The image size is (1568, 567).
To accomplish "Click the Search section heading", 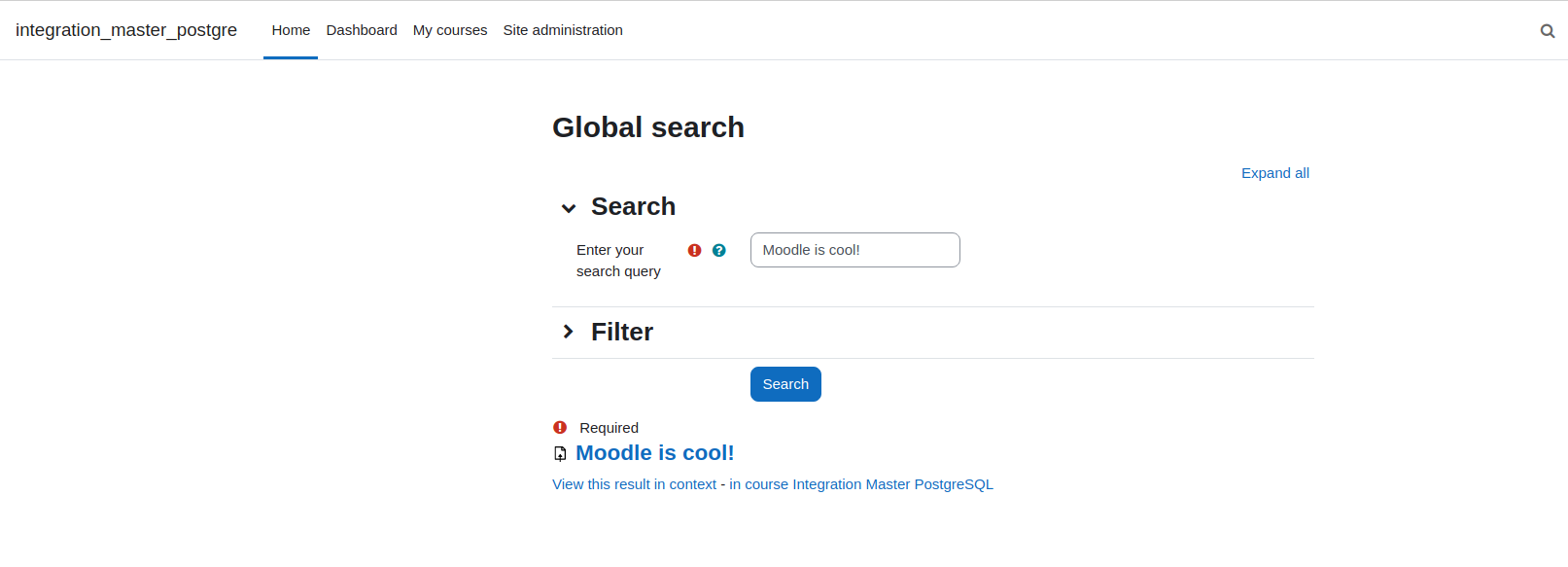I will [x=633, y=206].
